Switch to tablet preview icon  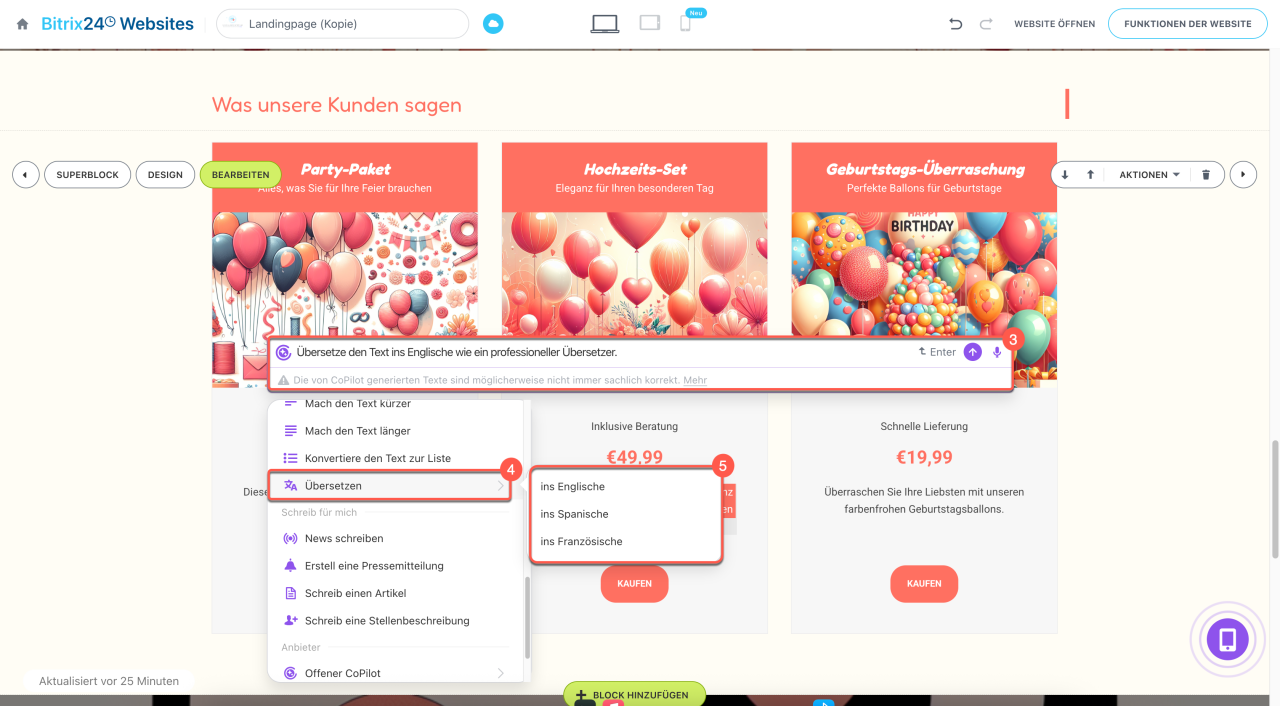pos(650,22)
